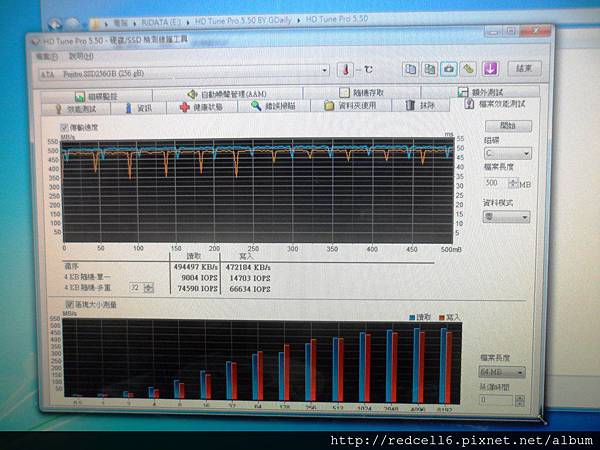600x450 pixels.
Task: Click the 66634 IOPS write value
Action: [250, 289]
